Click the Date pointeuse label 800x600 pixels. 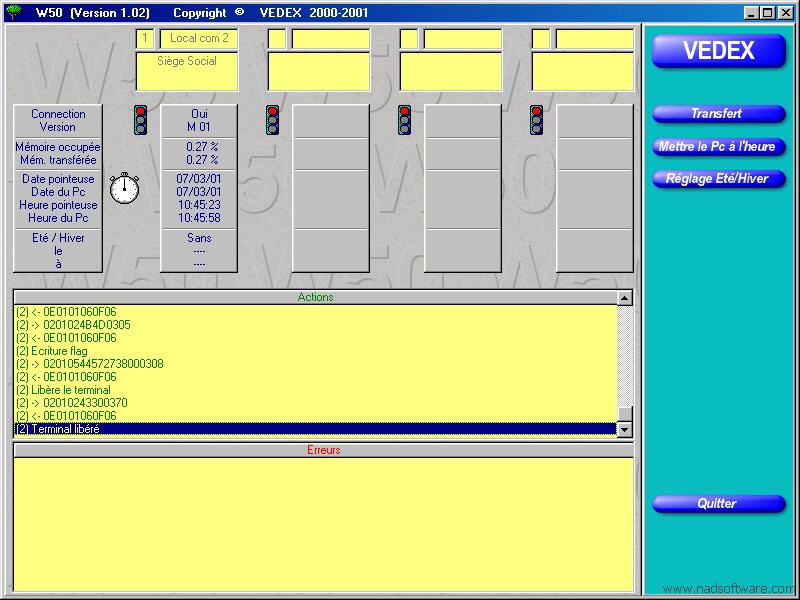click(x=58, y=179)
